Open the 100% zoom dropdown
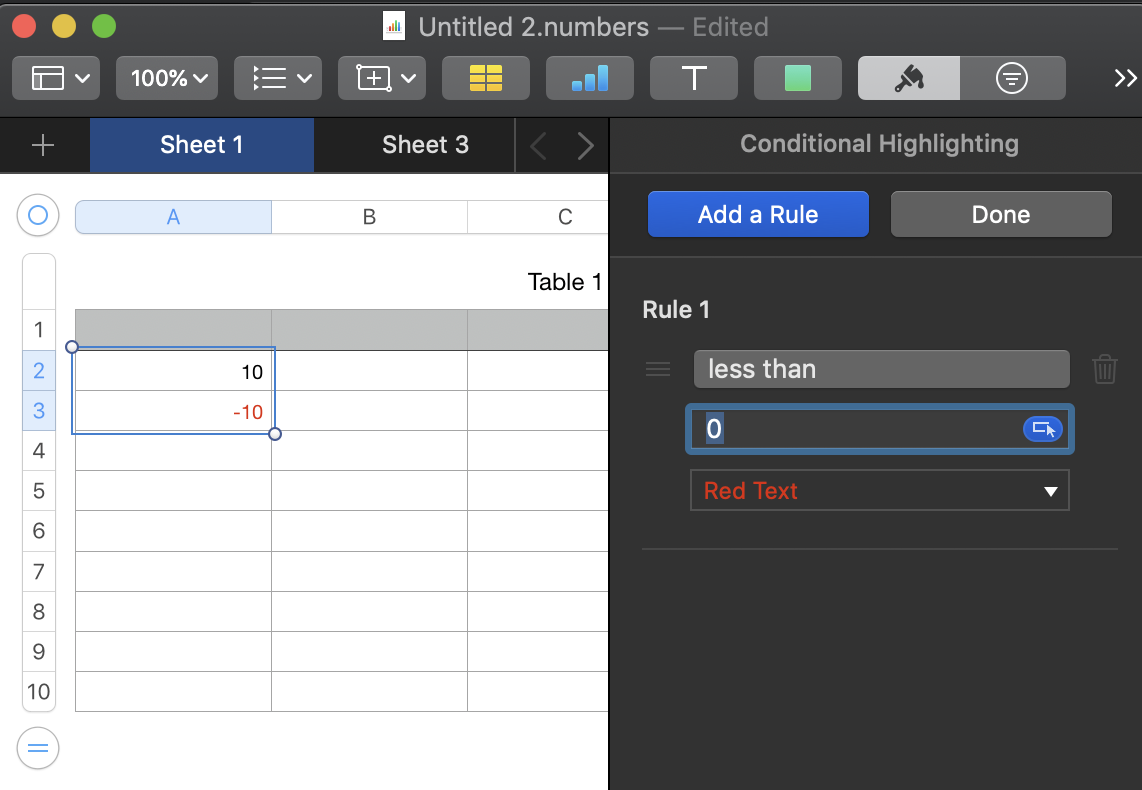Viewport: 1142px width, 790px height. coord(168,78)
